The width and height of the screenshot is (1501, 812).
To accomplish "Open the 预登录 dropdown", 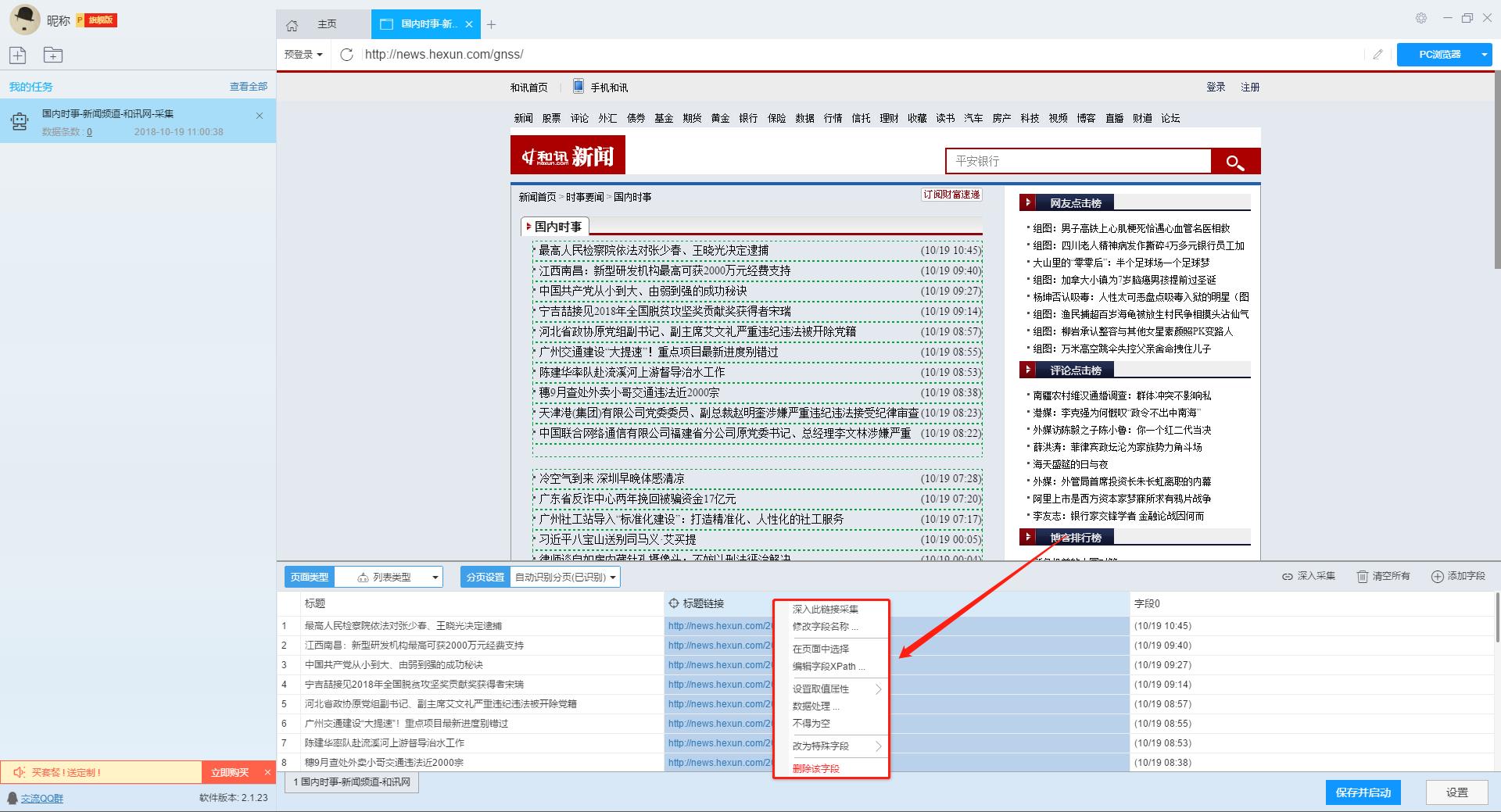I will coord(303,54).
